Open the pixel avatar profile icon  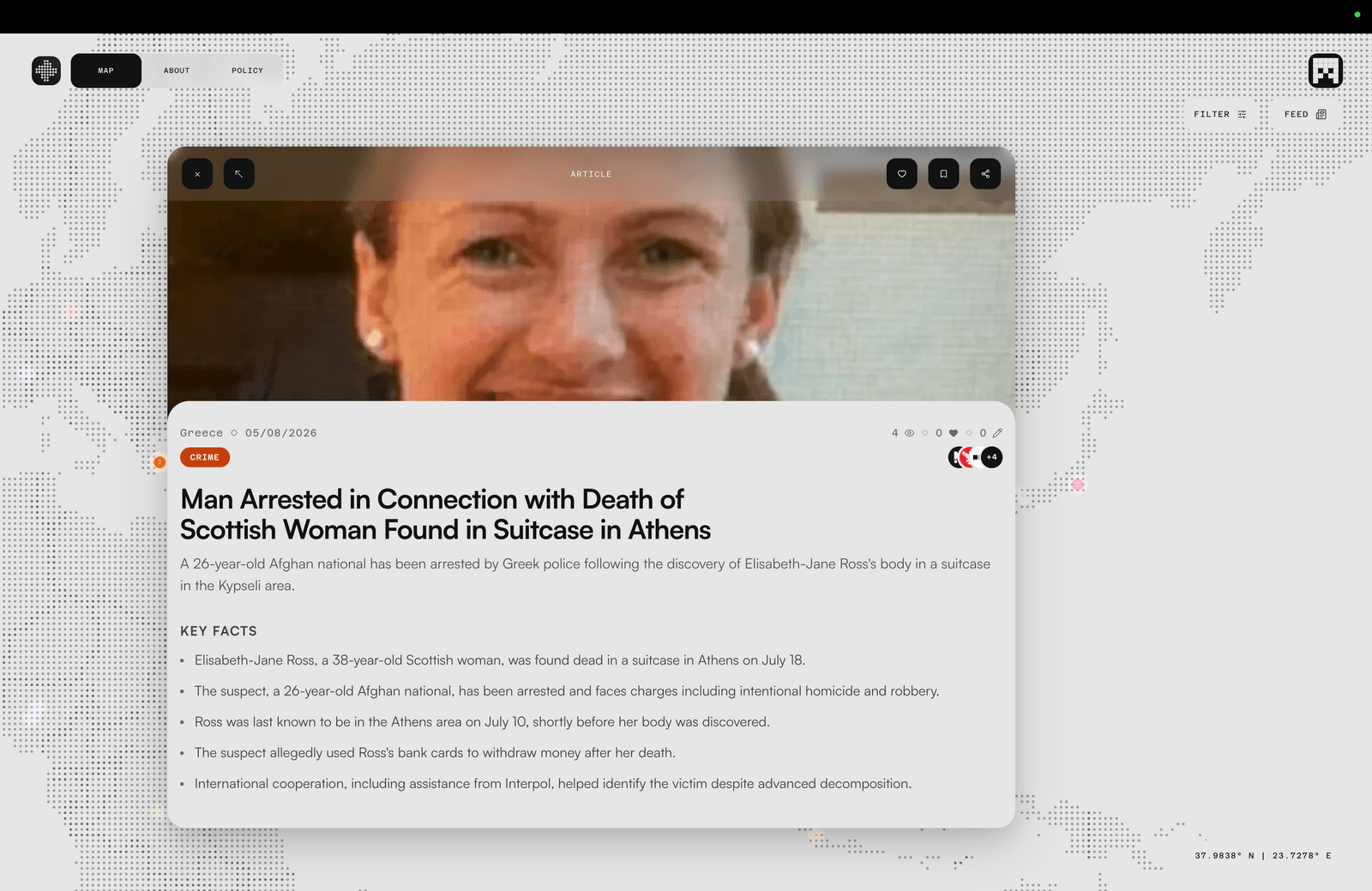(1326, 71)
